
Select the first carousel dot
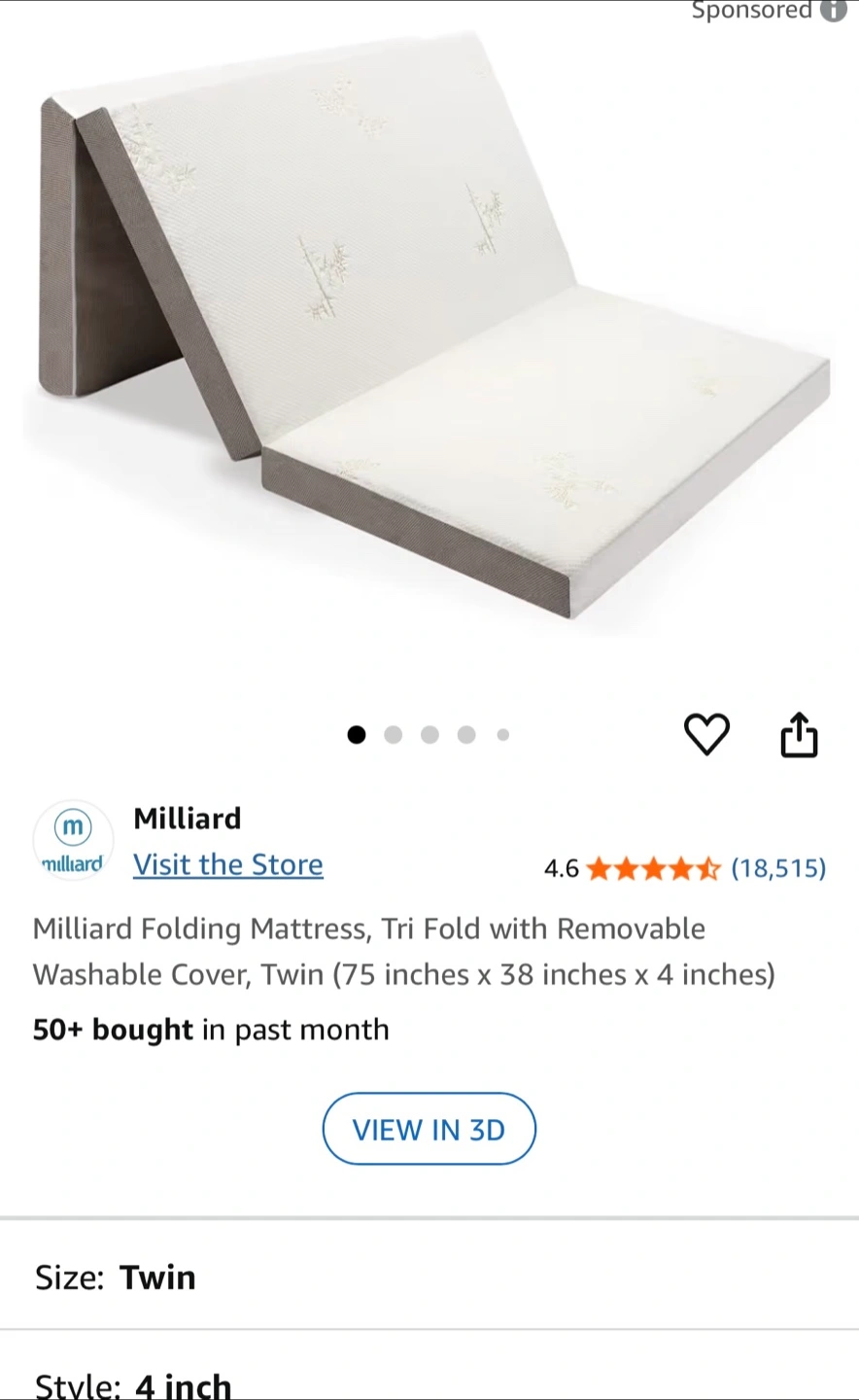357,735
